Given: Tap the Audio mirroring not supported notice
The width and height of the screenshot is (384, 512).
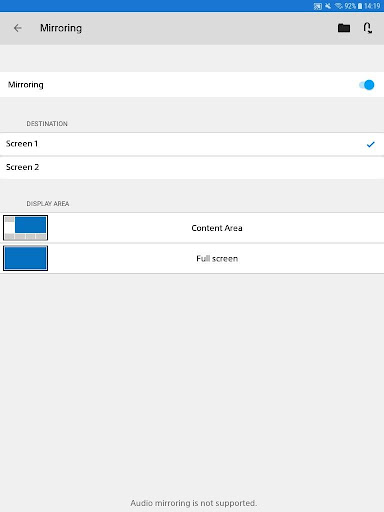Looking at the screenshot, I should coord(194,503).
